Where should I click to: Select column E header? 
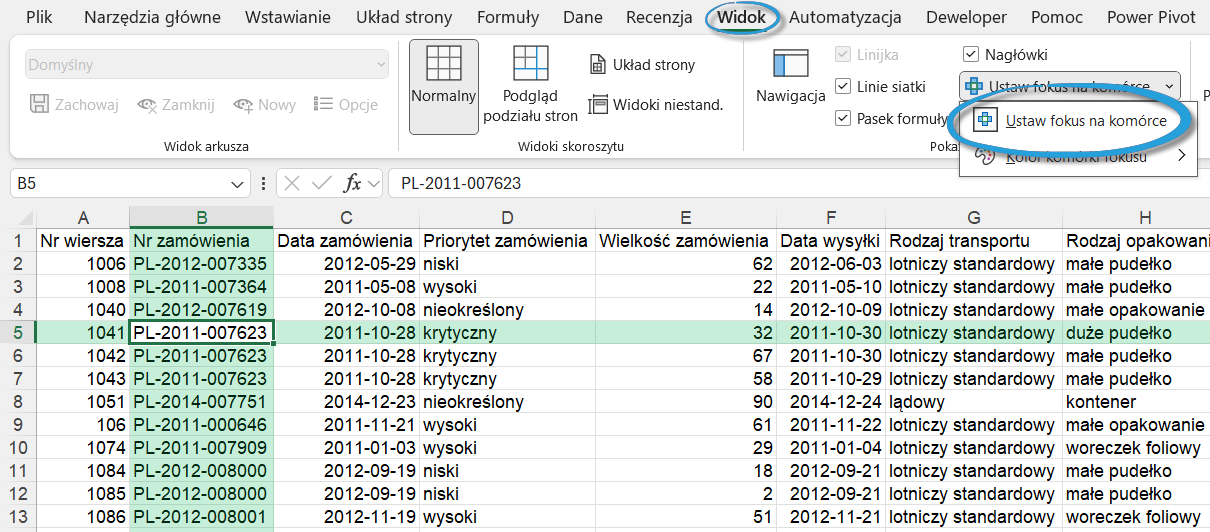685,218
